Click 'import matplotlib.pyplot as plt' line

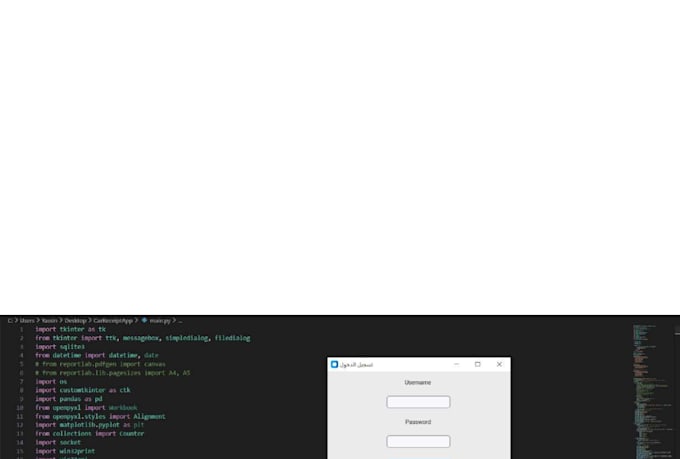coord(89,425)
